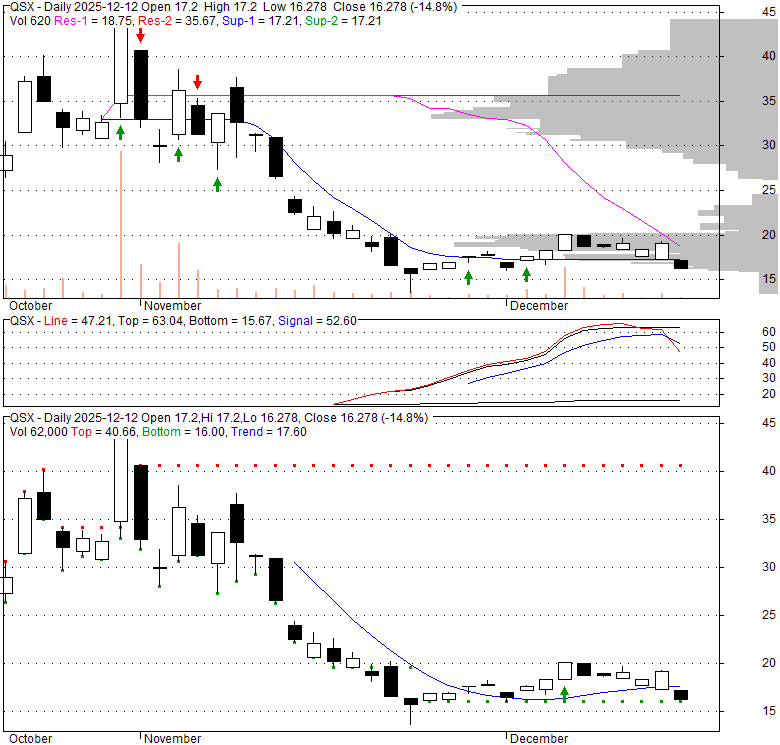The width and height of the screenshot is (780, 745).
Task: Click the 'Sup-1 = 17.21' label
Action: point(261,21)
